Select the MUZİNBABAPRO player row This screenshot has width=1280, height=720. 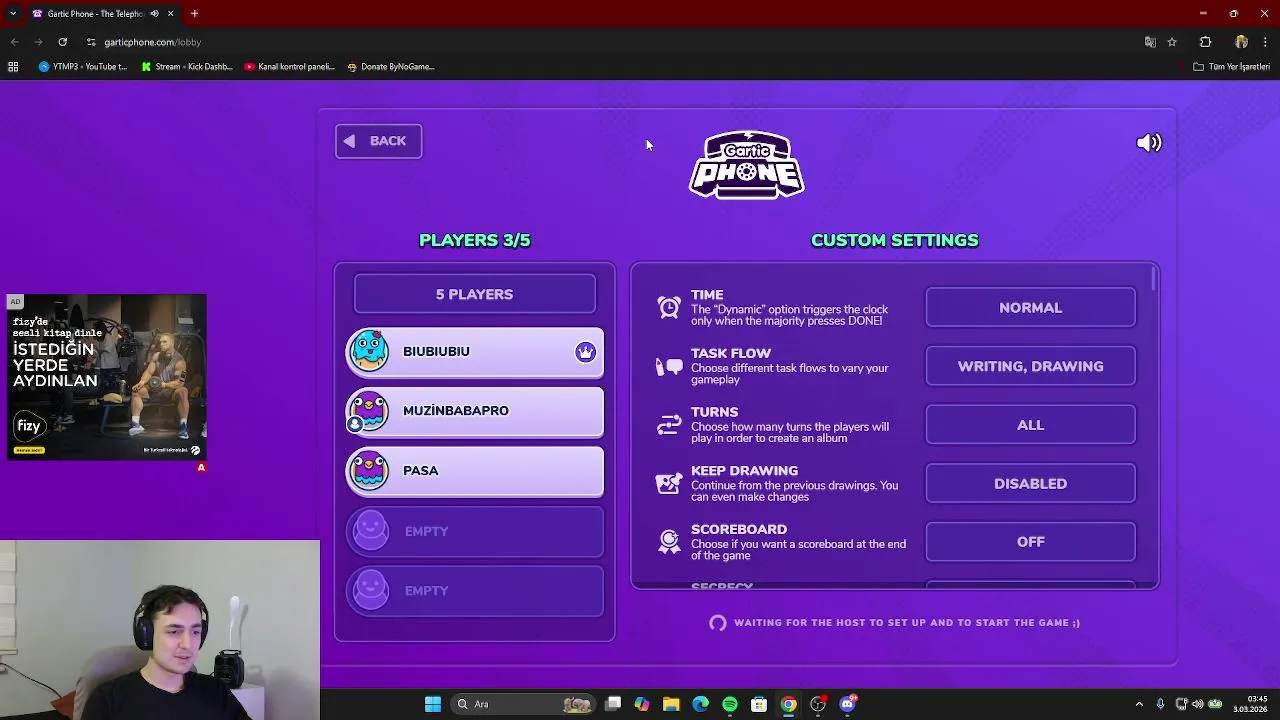click(475, 411)
